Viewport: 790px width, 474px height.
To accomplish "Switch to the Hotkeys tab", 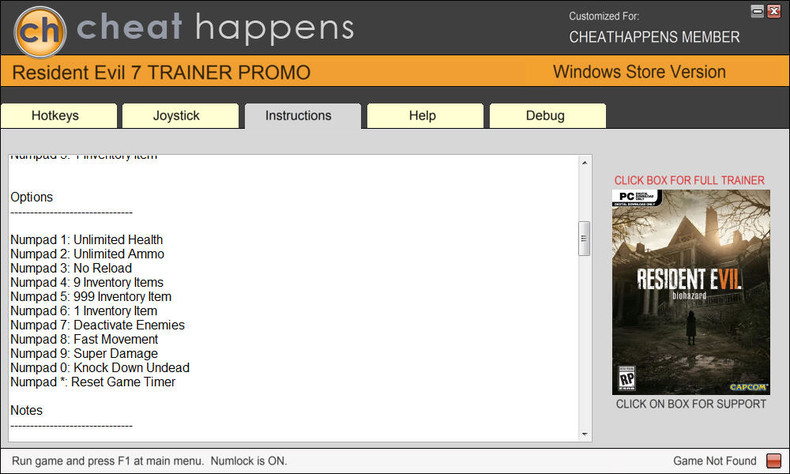I will tap(59, 116).
